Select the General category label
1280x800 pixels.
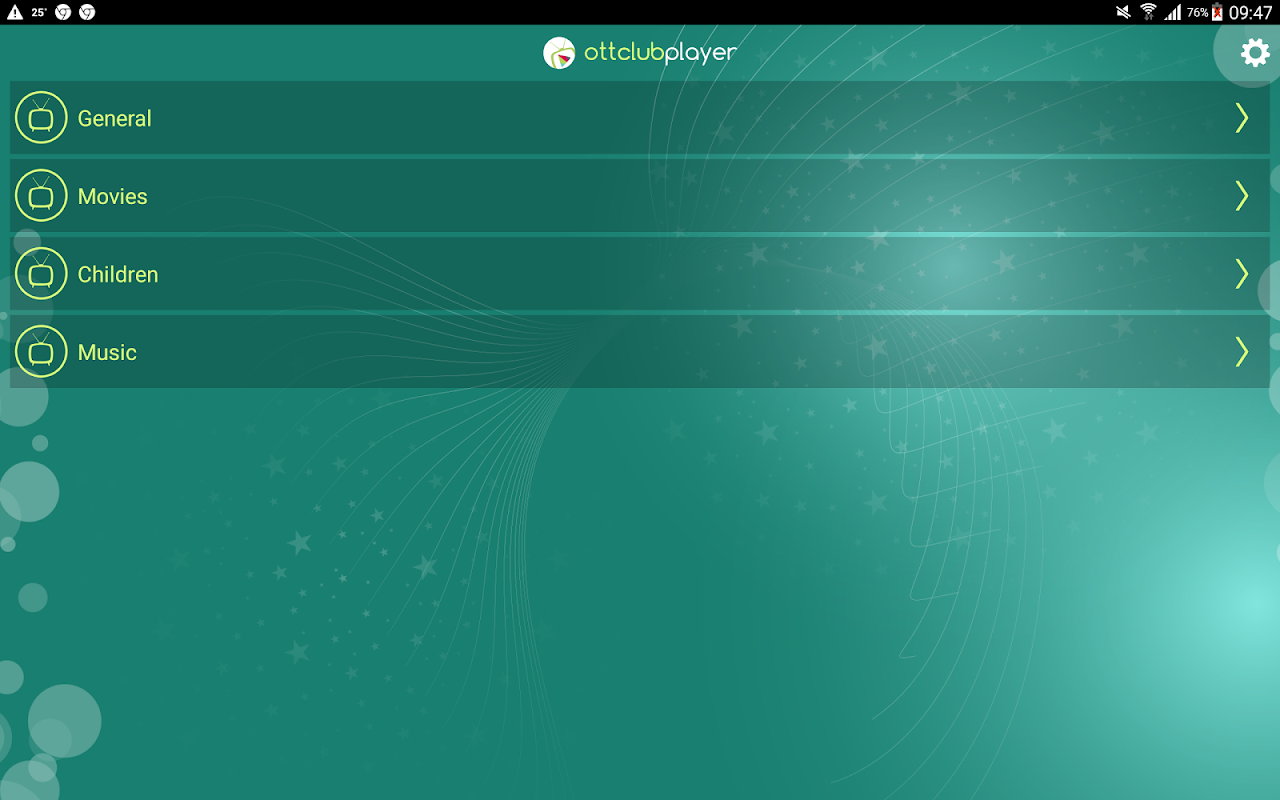(x=115, y=118)
